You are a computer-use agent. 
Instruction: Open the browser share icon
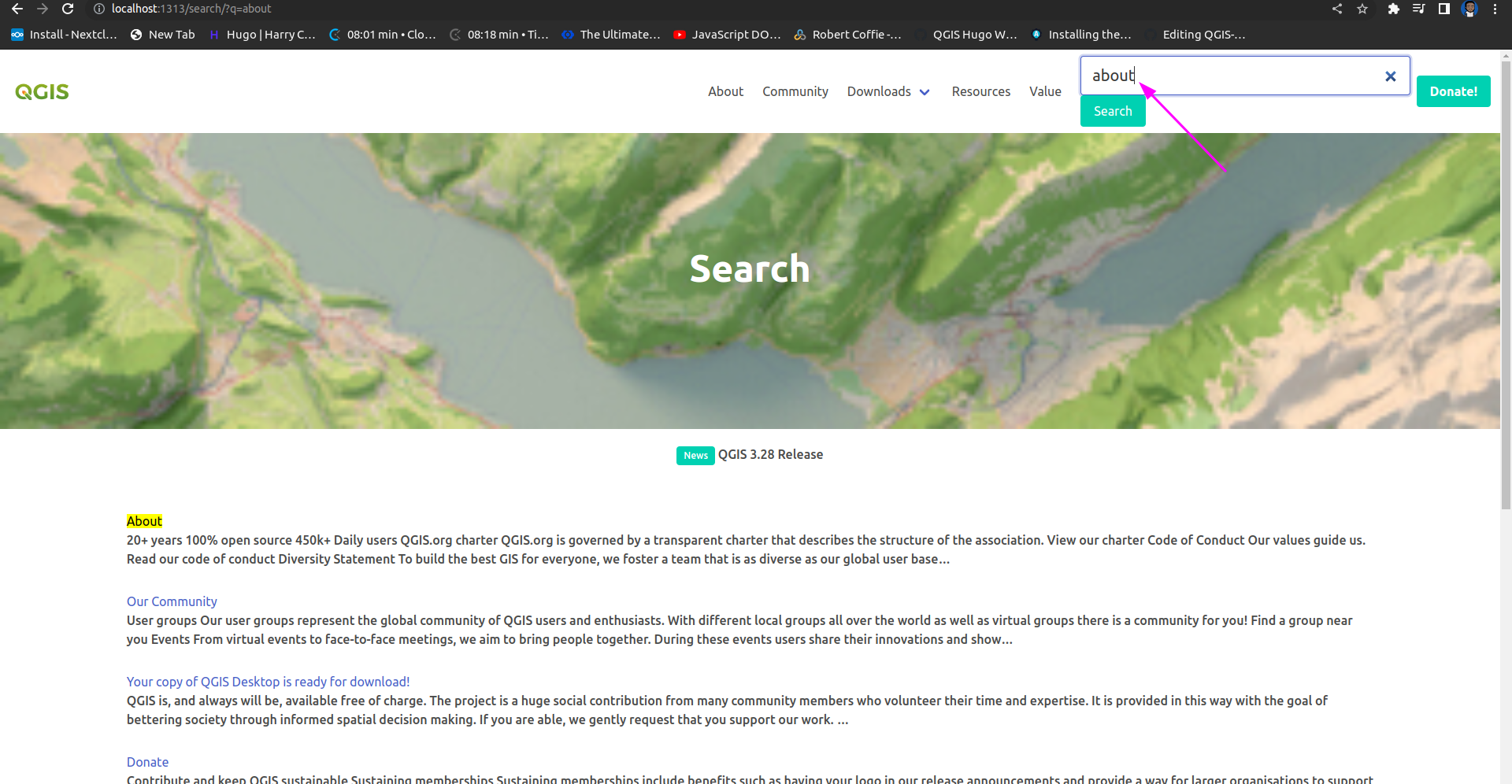coord(1337,9)
